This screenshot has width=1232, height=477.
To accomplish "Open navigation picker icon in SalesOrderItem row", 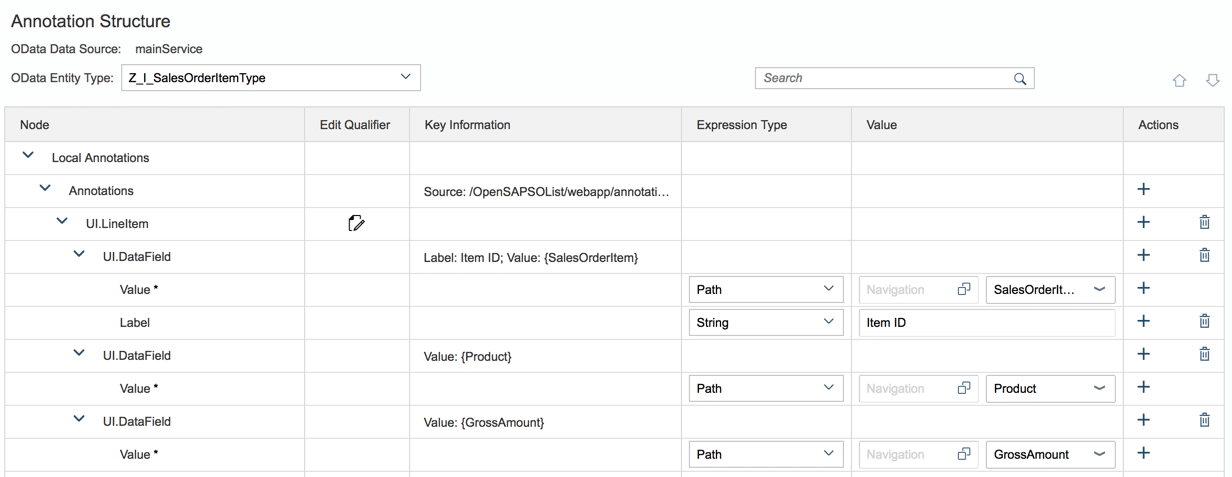I will tap(964, 289).
